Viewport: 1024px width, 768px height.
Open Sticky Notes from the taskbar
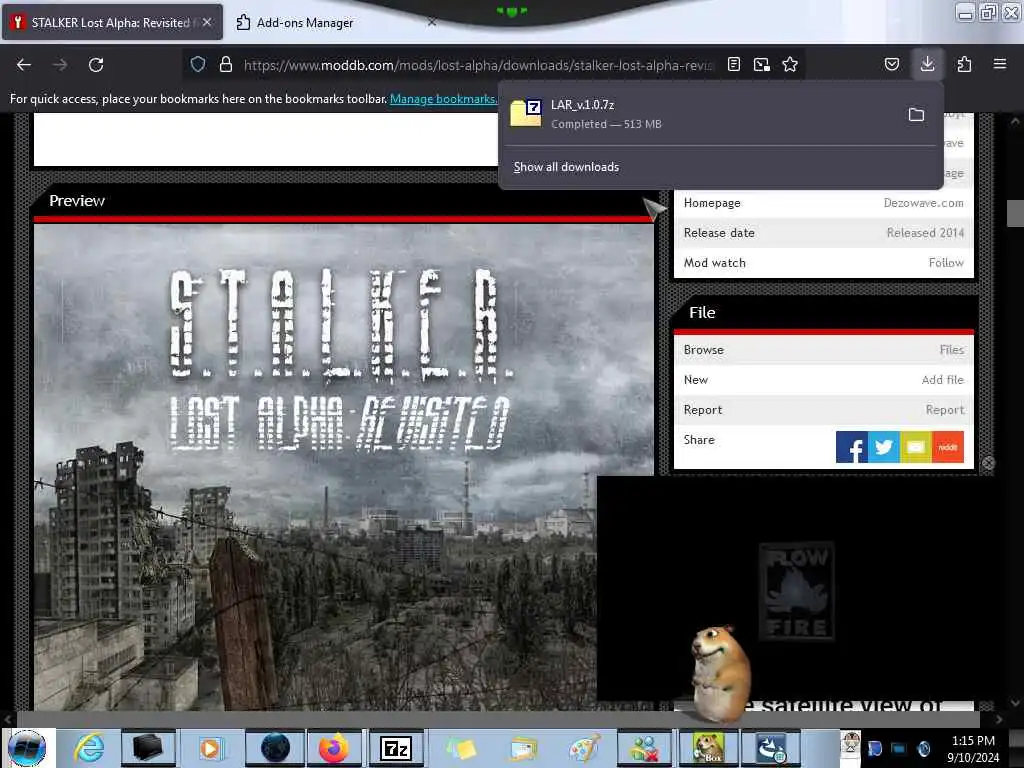461,748
